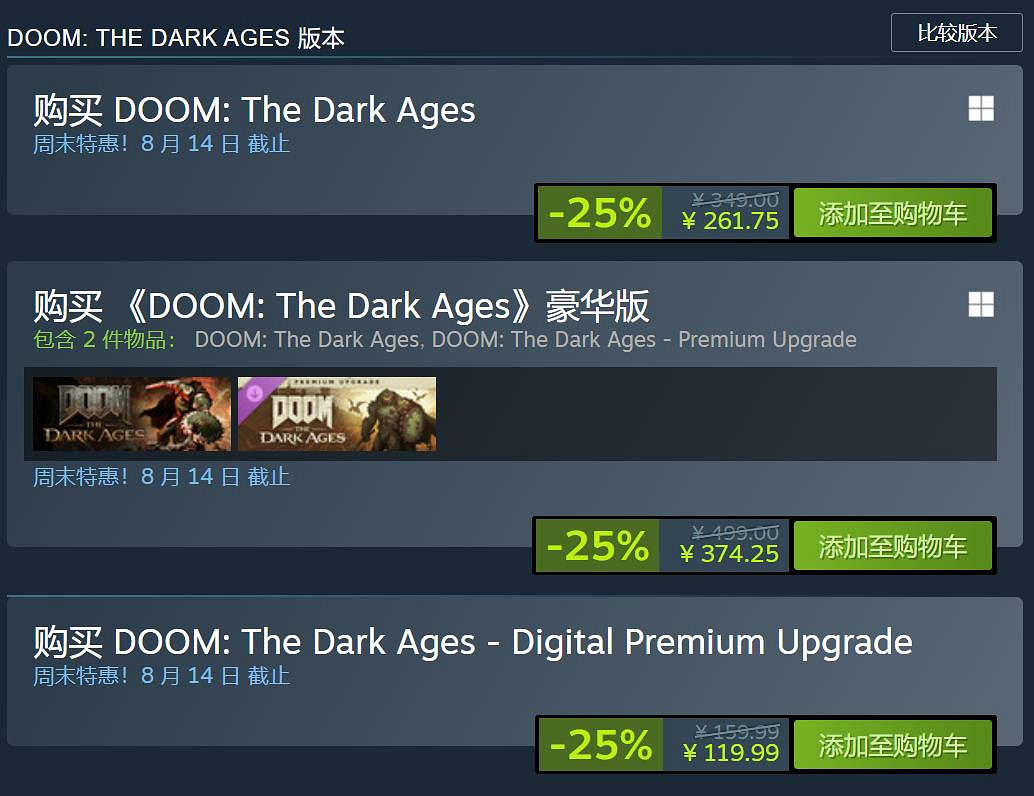Click the "DOOM: The Dark Ages," included item link

[x=309, y=339]
